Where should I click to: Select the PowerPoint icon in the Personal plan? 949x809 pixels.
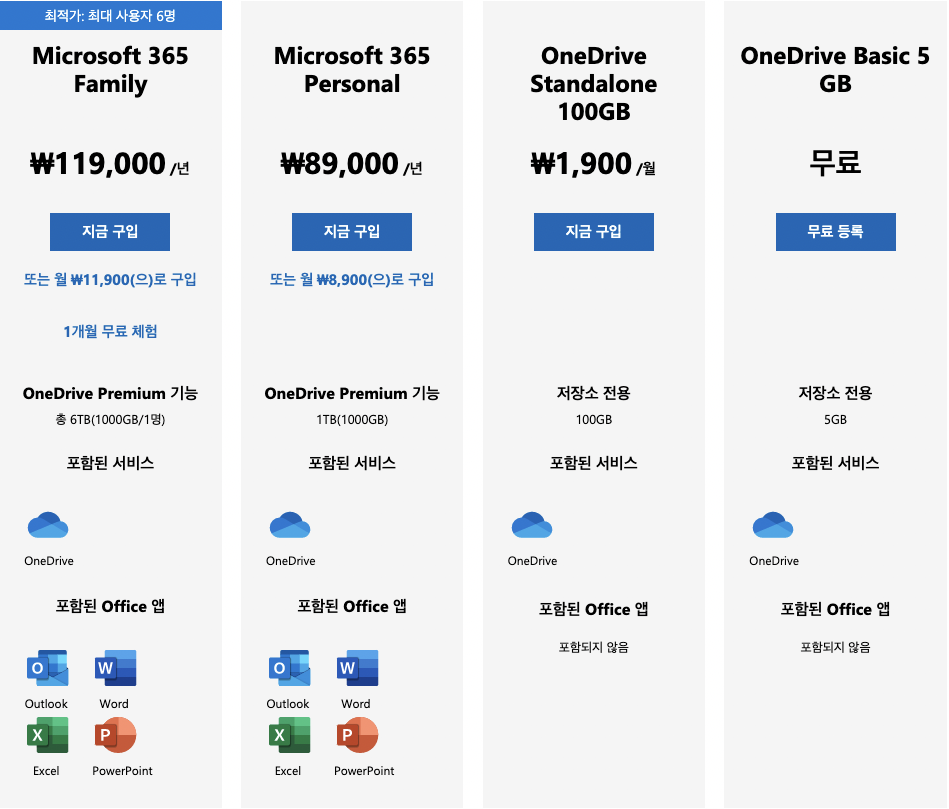[x=358, y=735]
